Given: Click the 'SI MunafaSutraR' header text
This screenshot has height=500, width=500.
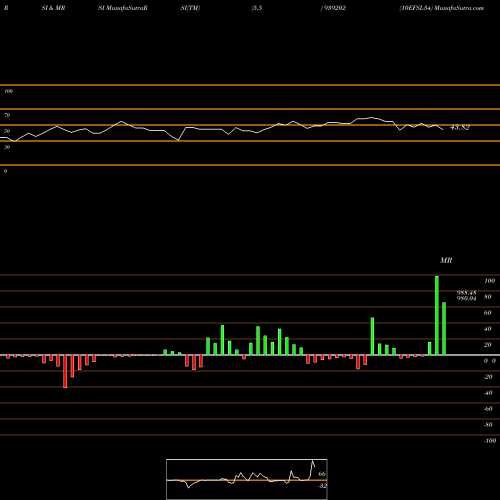Looking at the screenshot, I should [x=123, y=8].
